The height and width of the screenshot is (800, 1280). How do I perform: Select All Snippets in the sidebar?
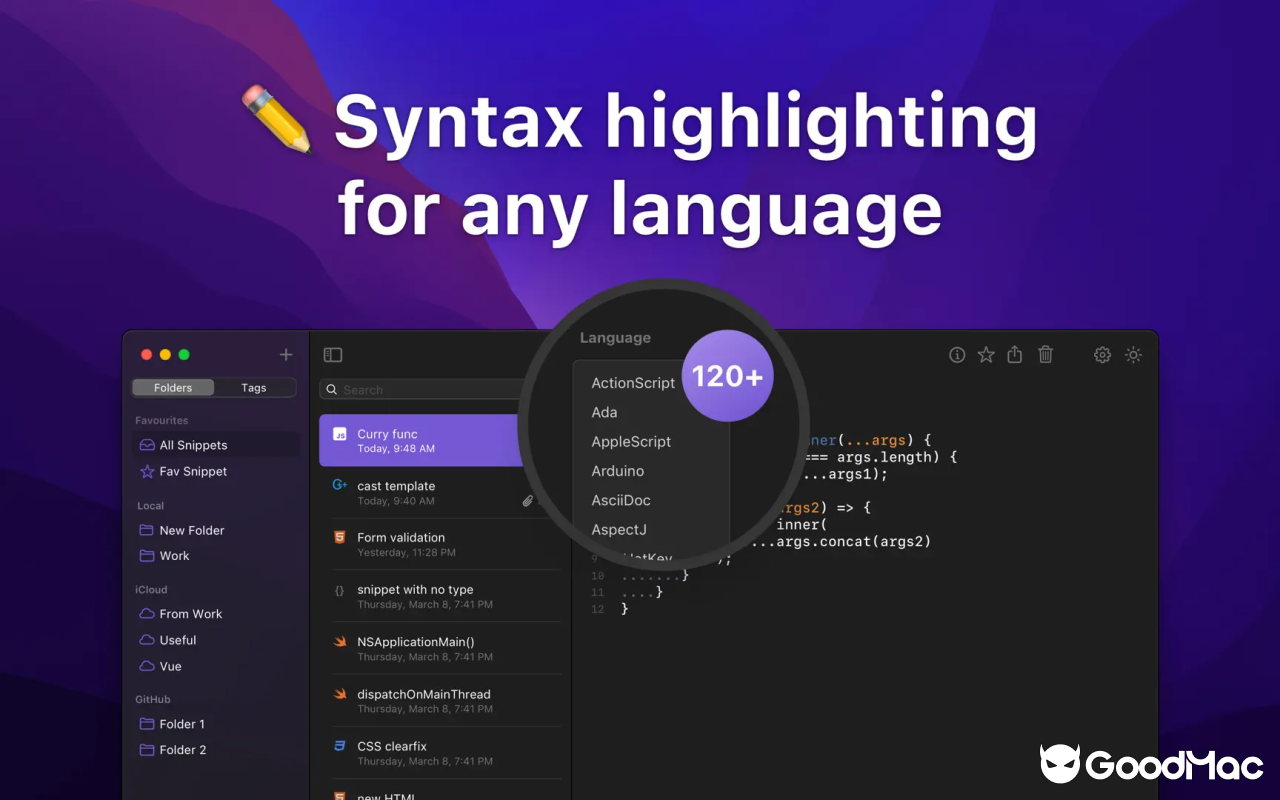tap(193, 445)
